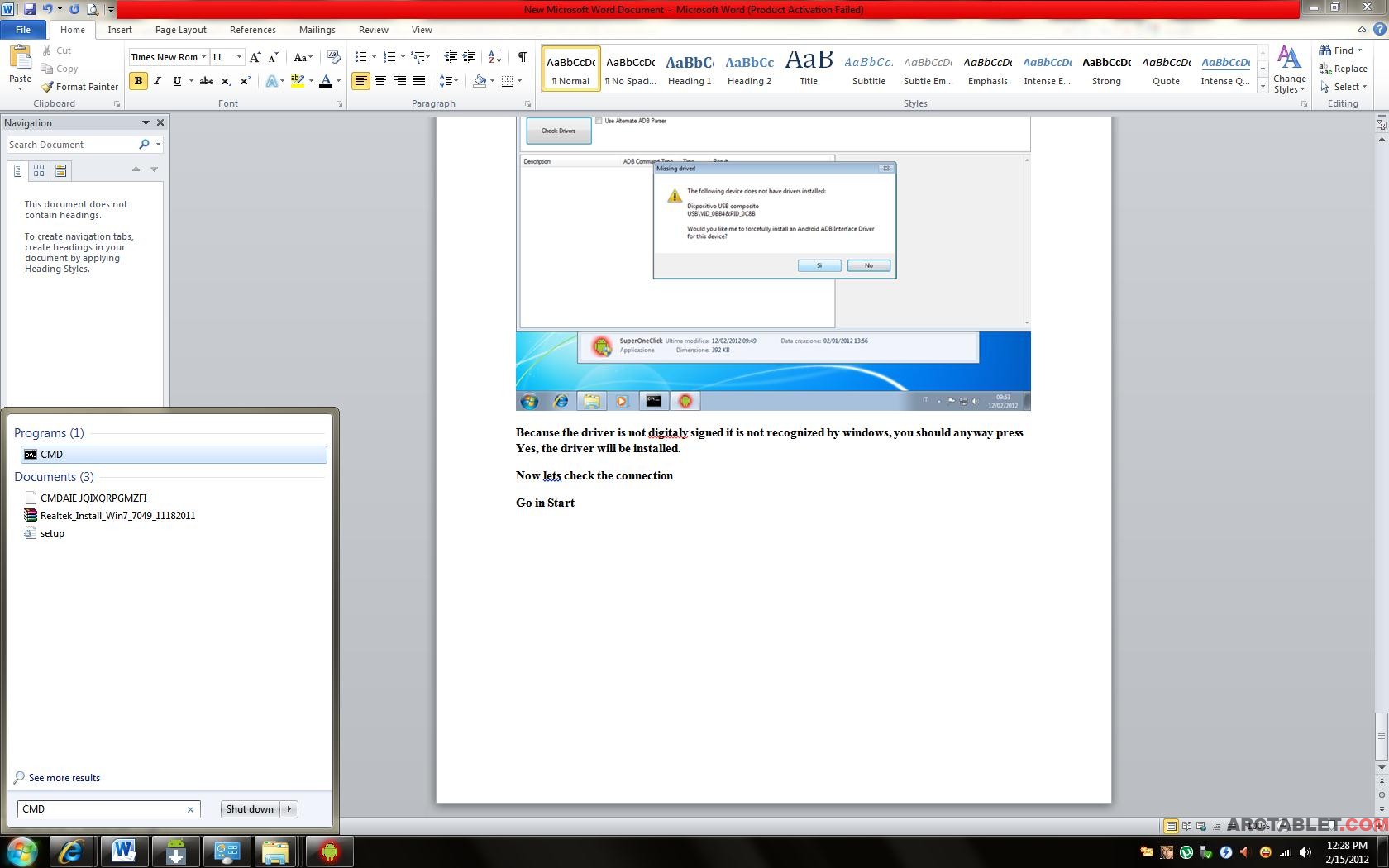Click Increase Indent icon
1389x868 pixels.
coord(469,57)
